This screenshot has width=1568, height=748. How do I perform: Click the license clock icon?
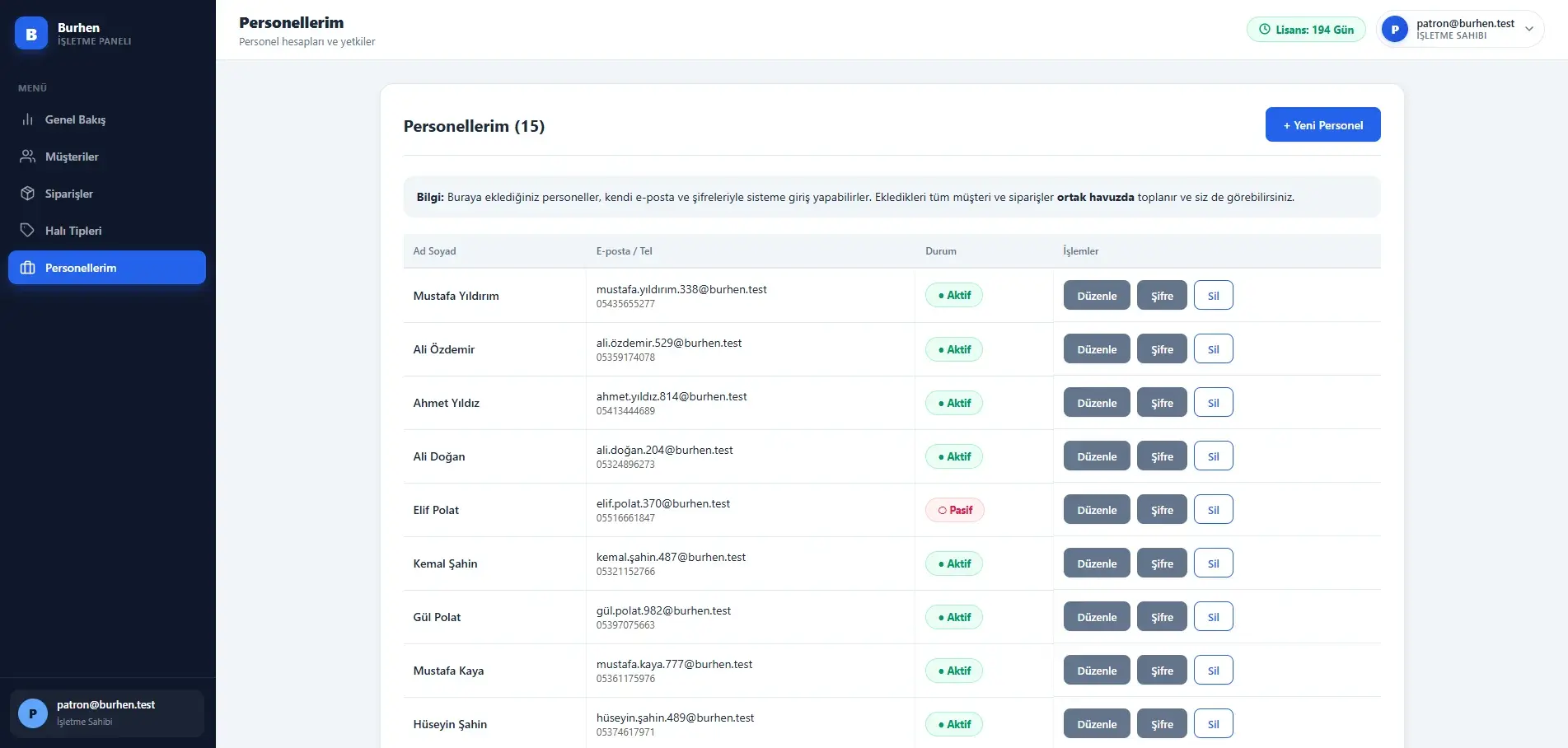click(1265, 30)
